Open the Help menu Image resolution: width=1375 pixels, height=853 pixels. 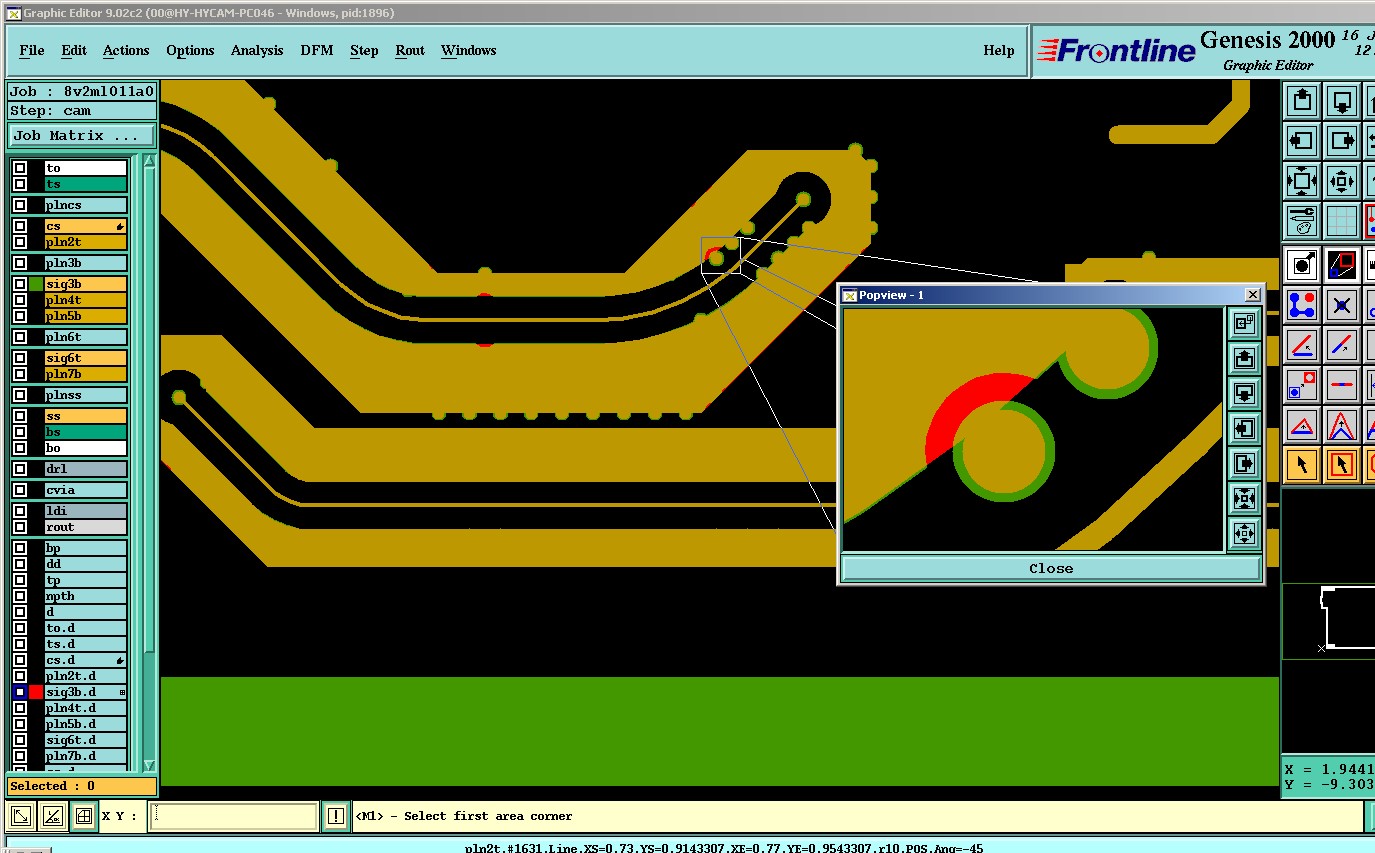999,50
